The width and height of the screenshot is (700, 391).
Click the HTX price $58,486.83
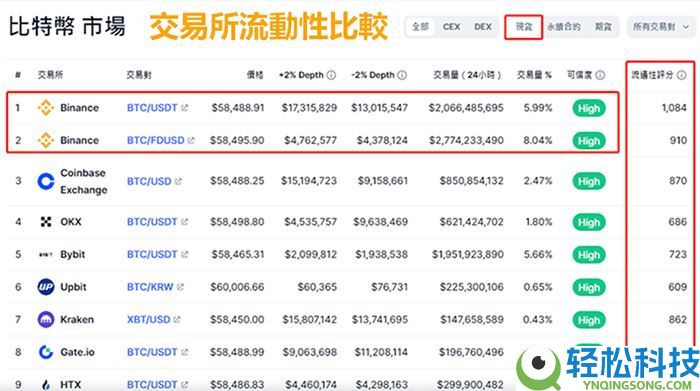coord(237,384)
